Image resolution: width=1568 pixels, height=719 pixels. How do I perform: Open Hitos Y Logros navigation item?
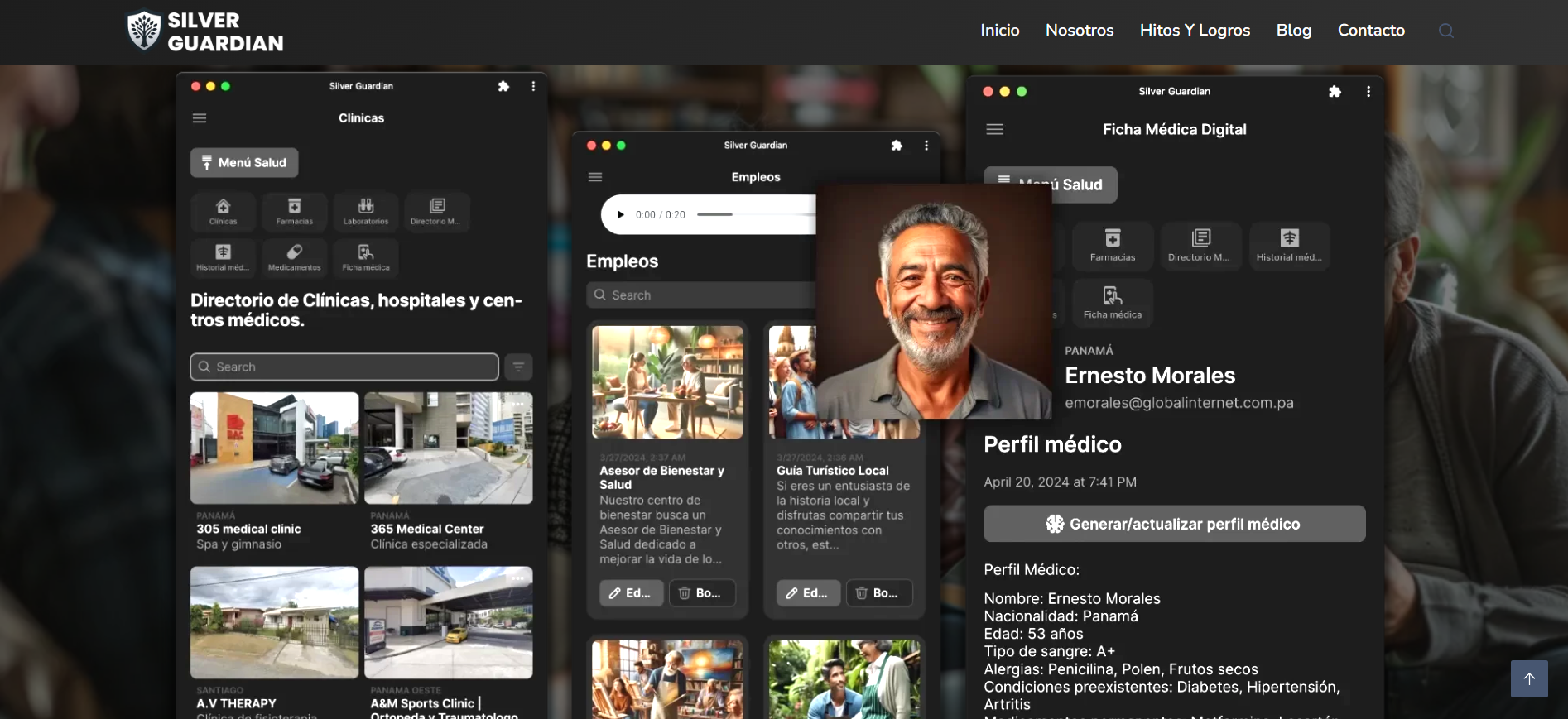(x=1195, y=31)
